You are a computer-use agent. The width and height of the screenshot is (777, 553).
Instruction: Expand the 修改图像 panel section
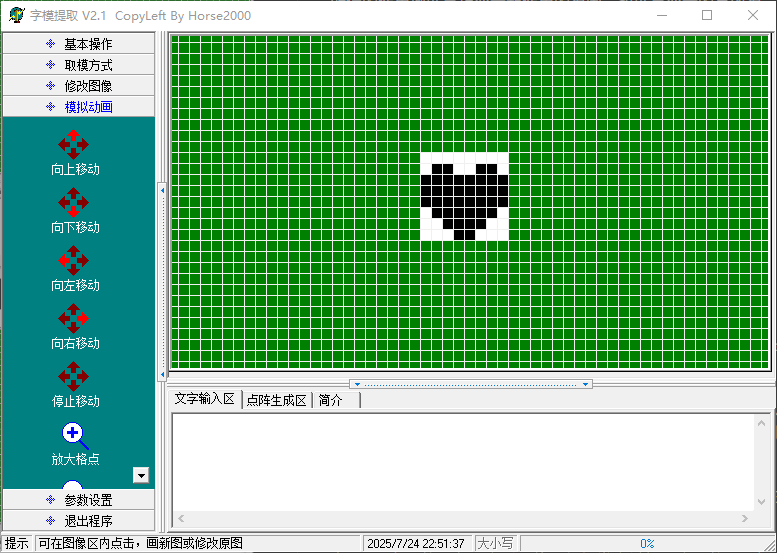[x=79, y=86]
